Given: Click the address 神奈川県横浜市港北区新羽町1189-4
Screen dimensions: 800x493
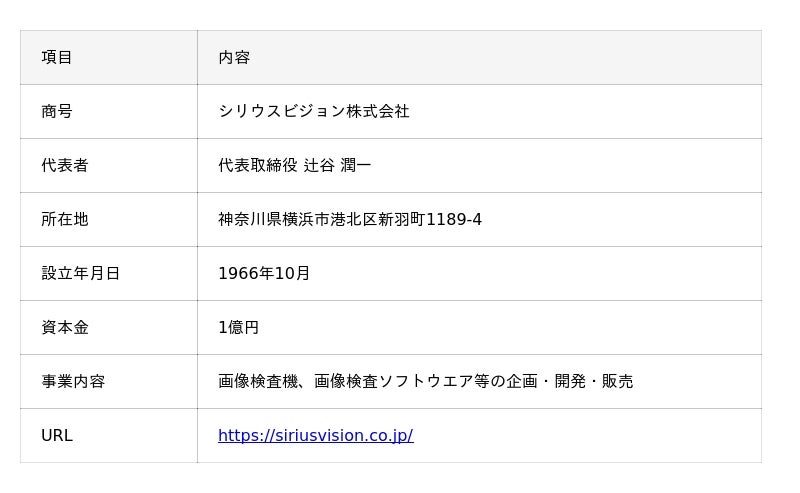Looking at the screenshot, I should click(x=349, y=220).
